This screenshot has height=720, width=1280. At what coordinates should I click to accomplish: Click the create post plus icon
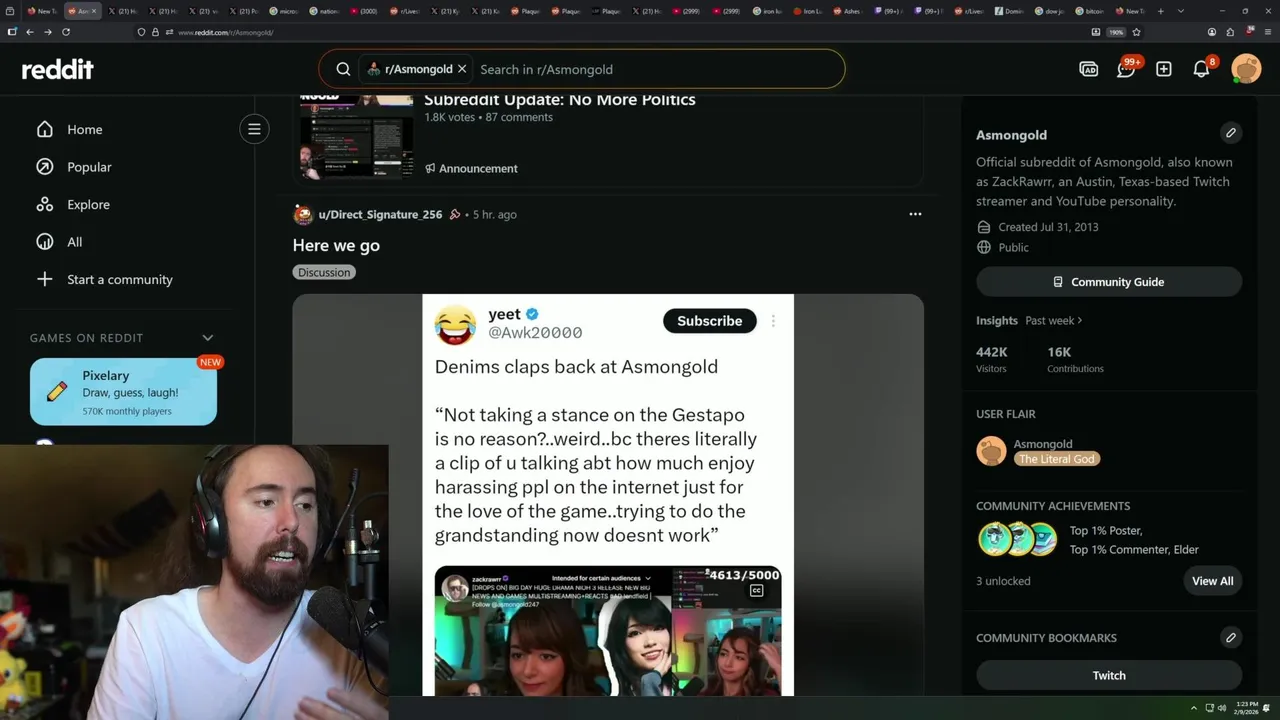pos(1164,69)
